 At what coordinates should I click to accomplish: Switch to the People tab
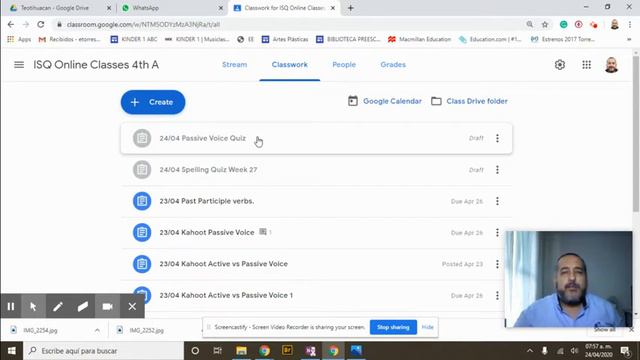pos(344,65)
